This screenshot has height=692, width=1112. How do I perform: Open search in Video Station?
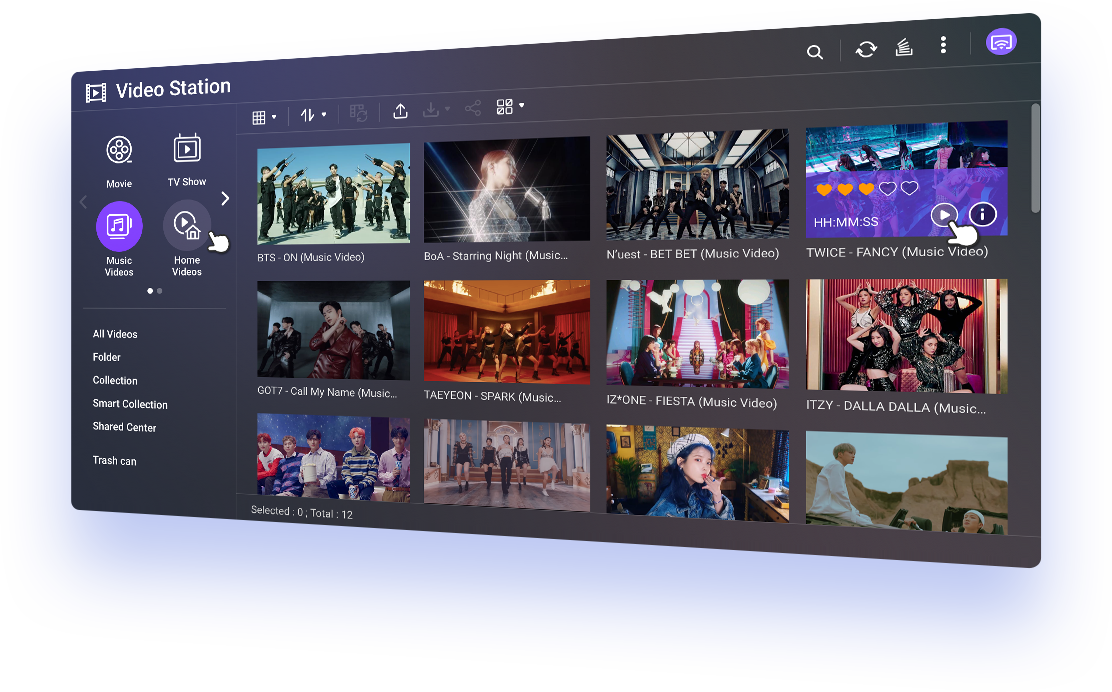click(815, 51)
